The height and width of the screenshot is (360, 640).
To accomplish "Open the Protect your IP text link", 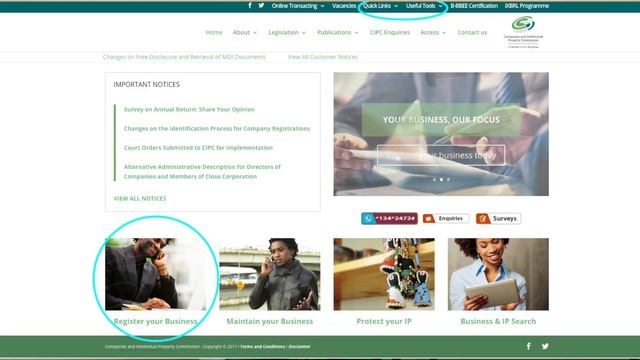I will click(384, 321).
